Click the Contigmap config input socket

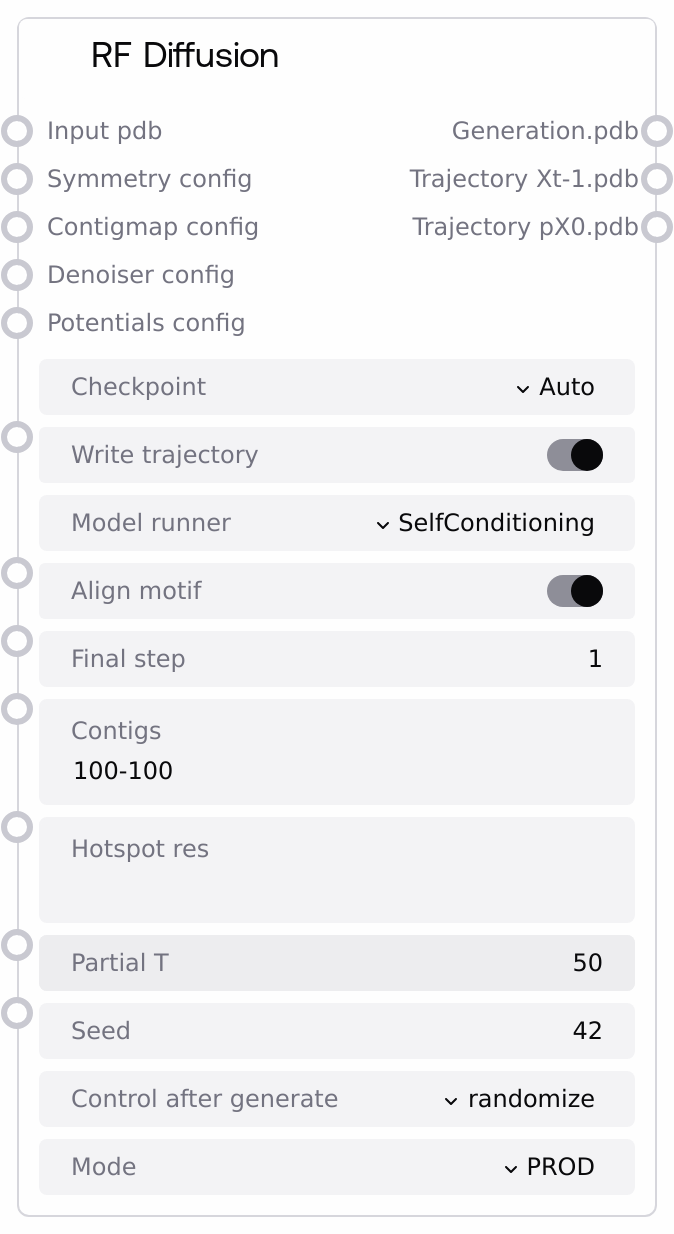coord(17,227)
